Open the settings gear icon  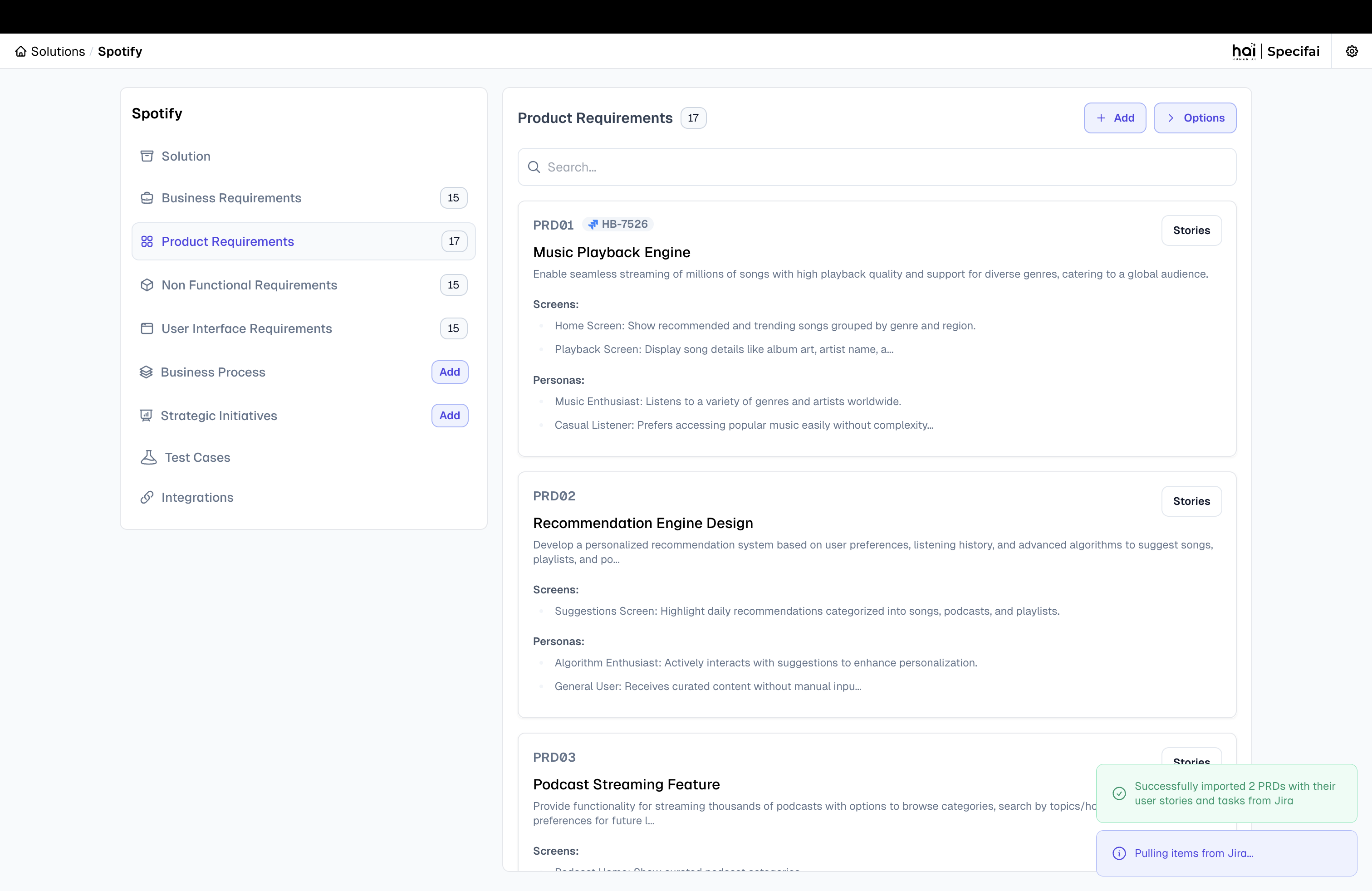coord(1352,51)
